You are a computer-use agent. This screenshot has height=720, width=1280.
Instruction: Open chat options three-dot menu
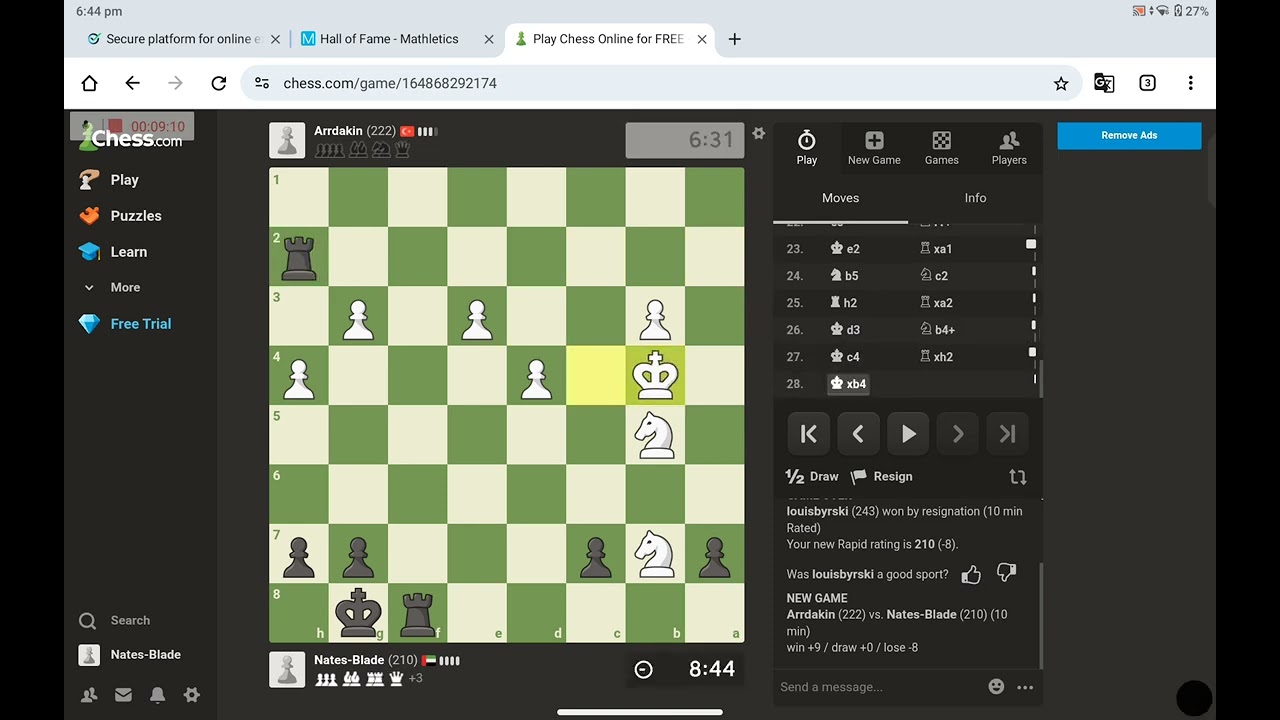(1025, 687)
